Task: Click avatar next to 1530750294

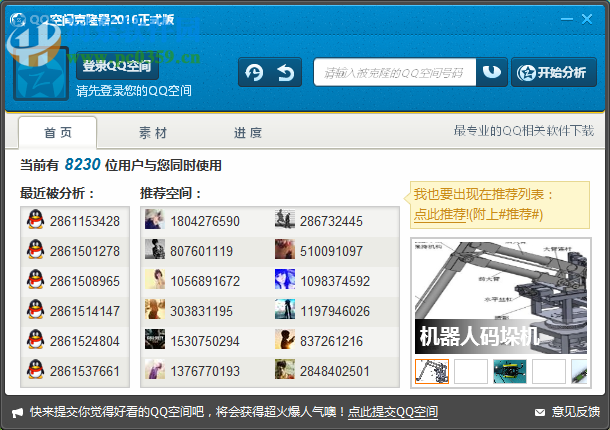Action: click(x=155, y=339)
